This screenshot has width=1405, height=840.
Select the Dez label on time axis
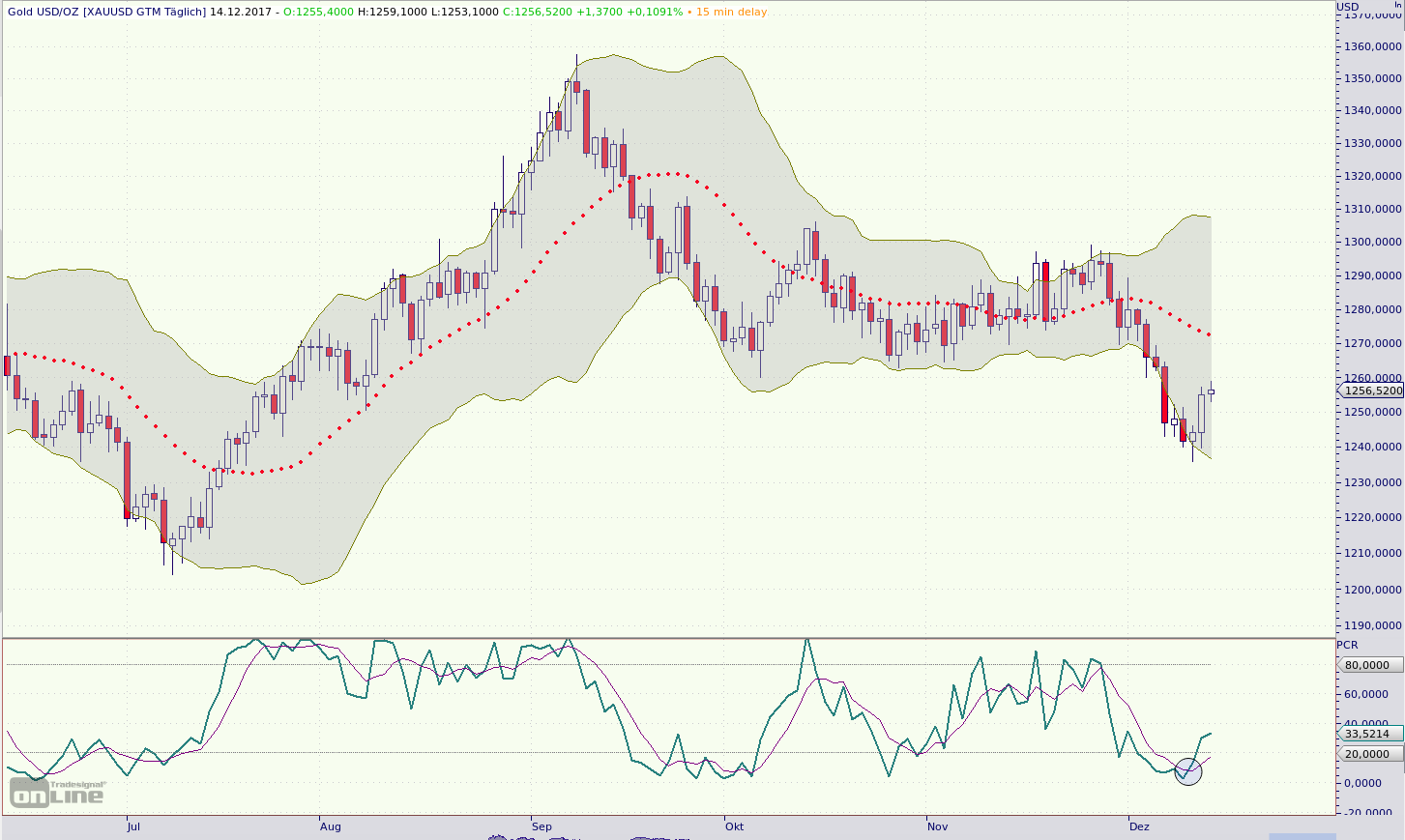point(1139,826)
